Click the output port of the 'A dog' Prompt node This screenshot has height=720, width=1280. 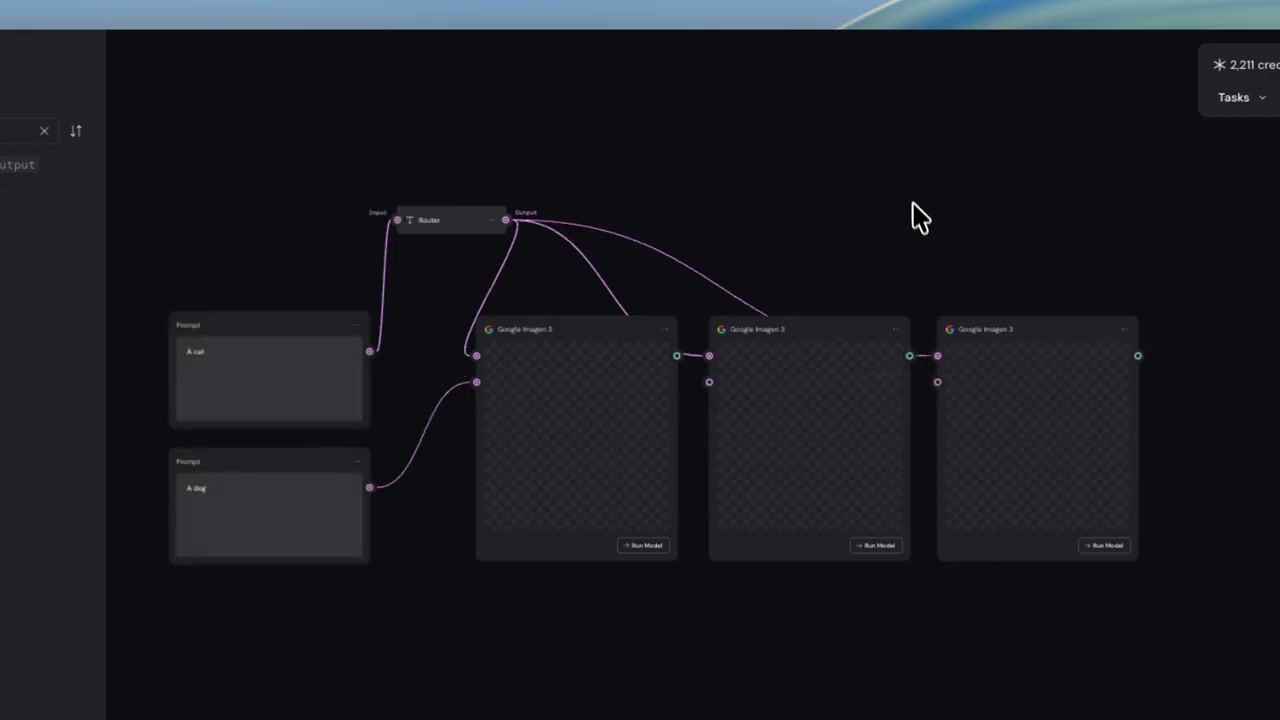369,487
